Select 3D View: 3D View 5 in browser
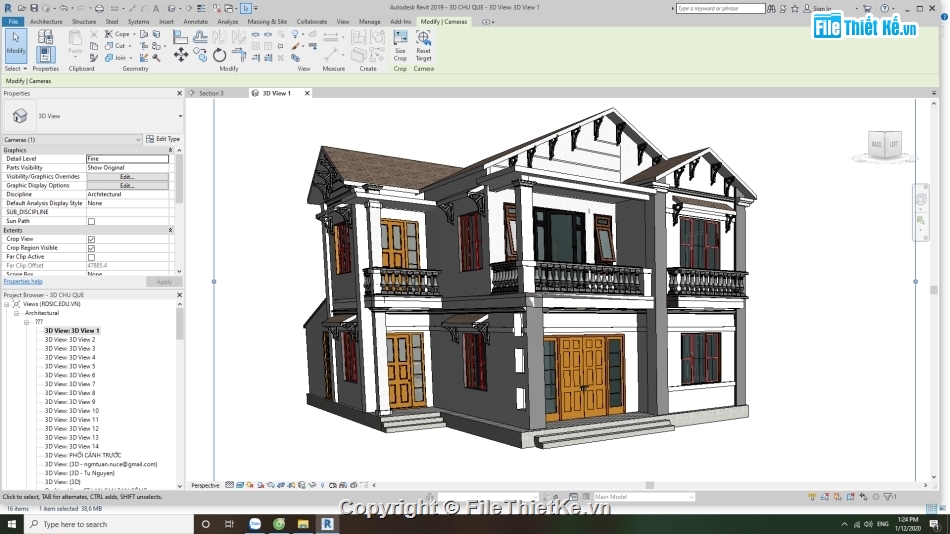The image size is (950, 534). pyautogui.click(x=70, y=366)
